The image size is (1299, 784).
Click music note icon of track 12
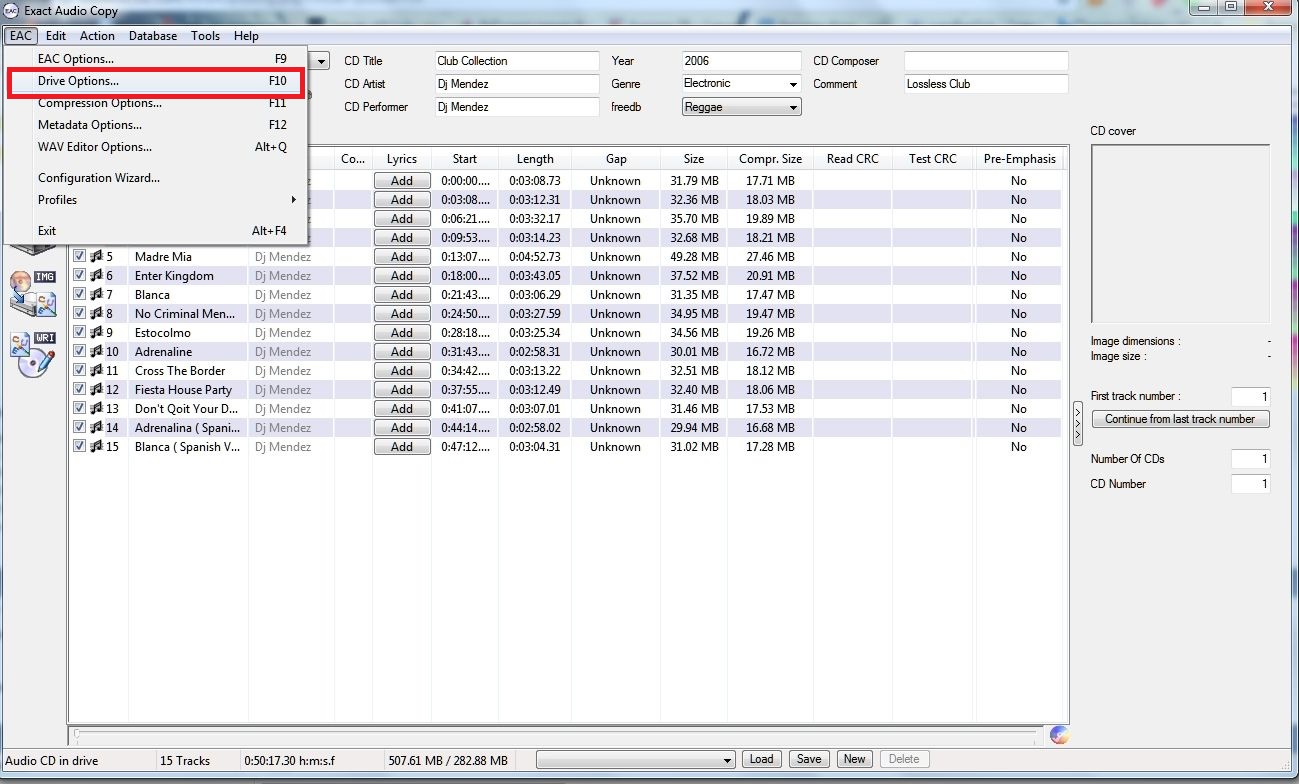click(x=96, y=390)
